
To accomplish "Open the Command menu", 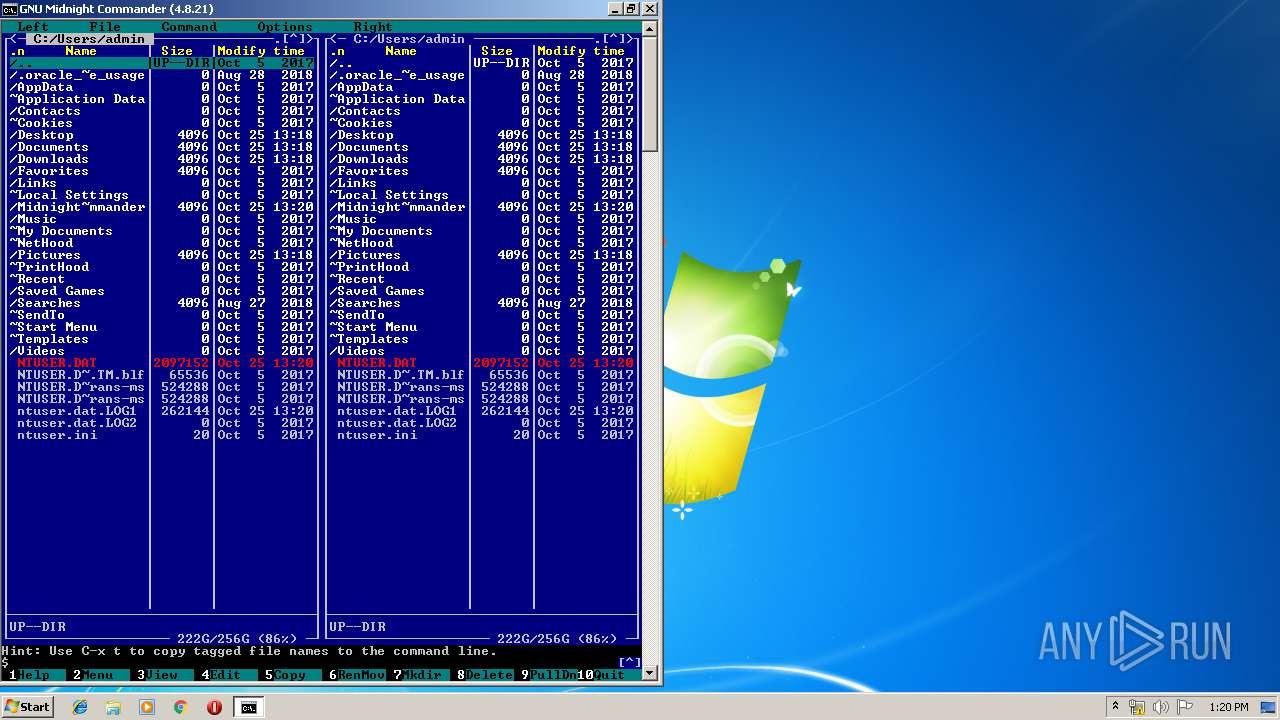I will click(x=189, y=27).
